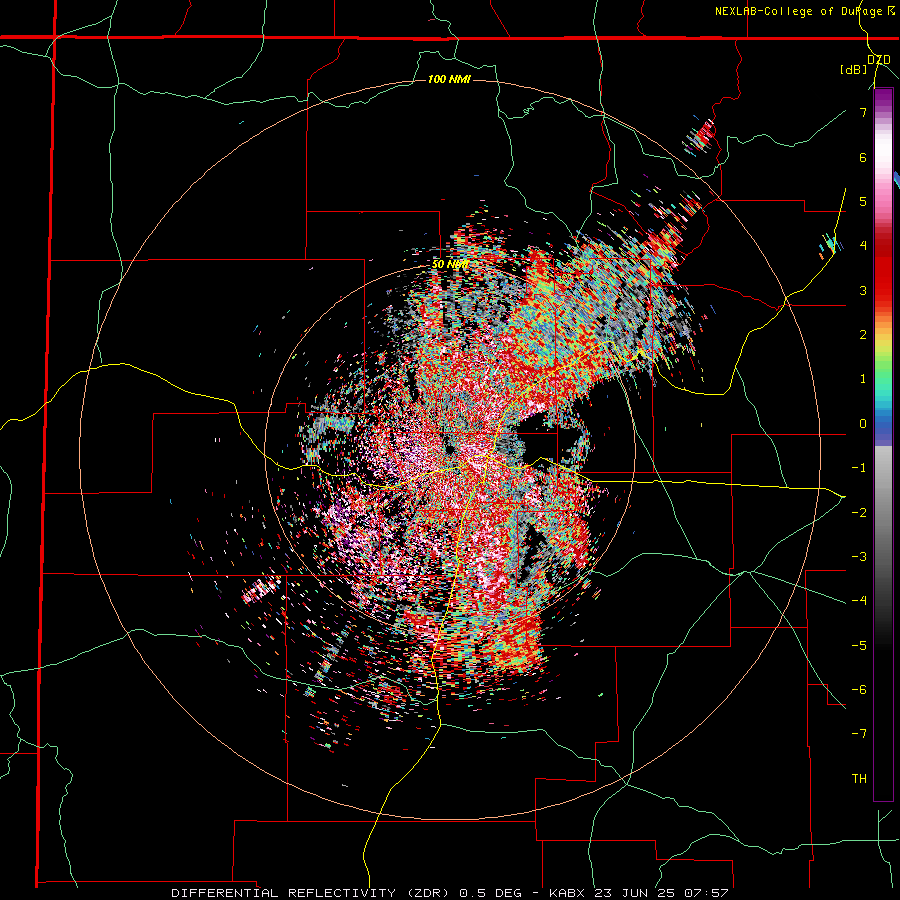Click the 6 value on color scale
Image resolution: width=900 pixels, height=900 pixels.
point(863,157)
